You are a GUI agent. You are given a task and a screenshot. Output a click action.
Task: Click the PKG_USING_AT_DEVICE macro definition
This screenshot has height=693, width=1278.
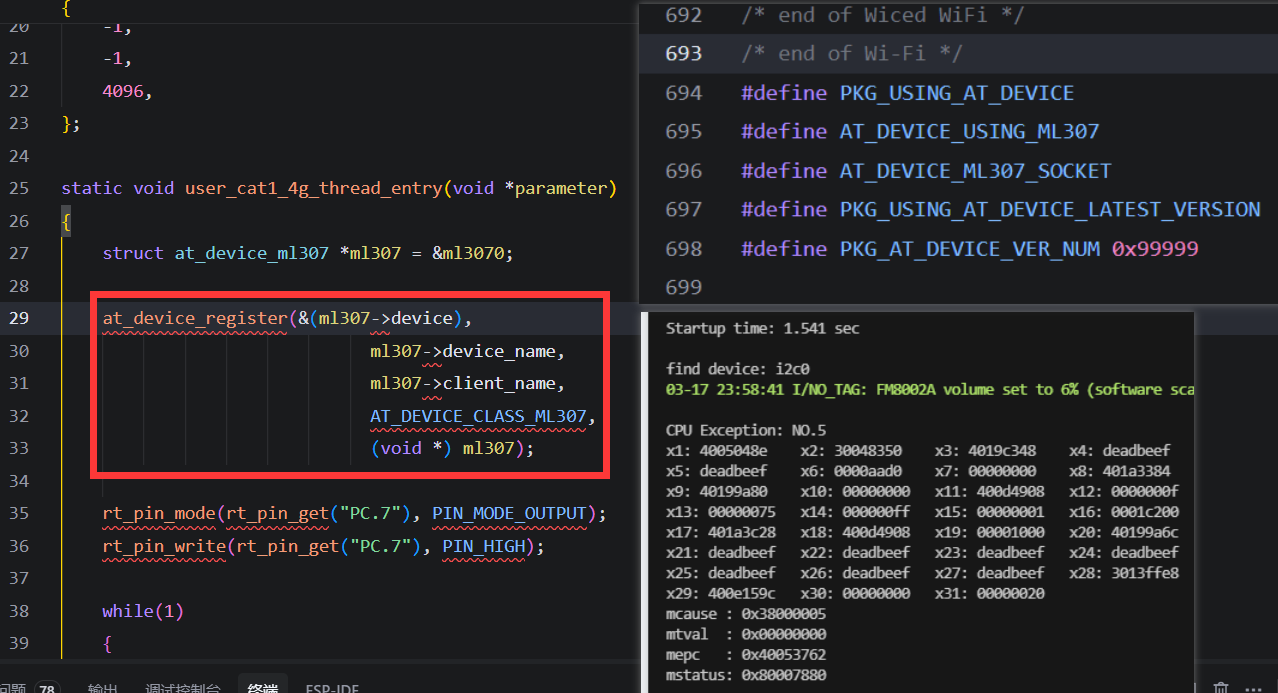point(956,93)
